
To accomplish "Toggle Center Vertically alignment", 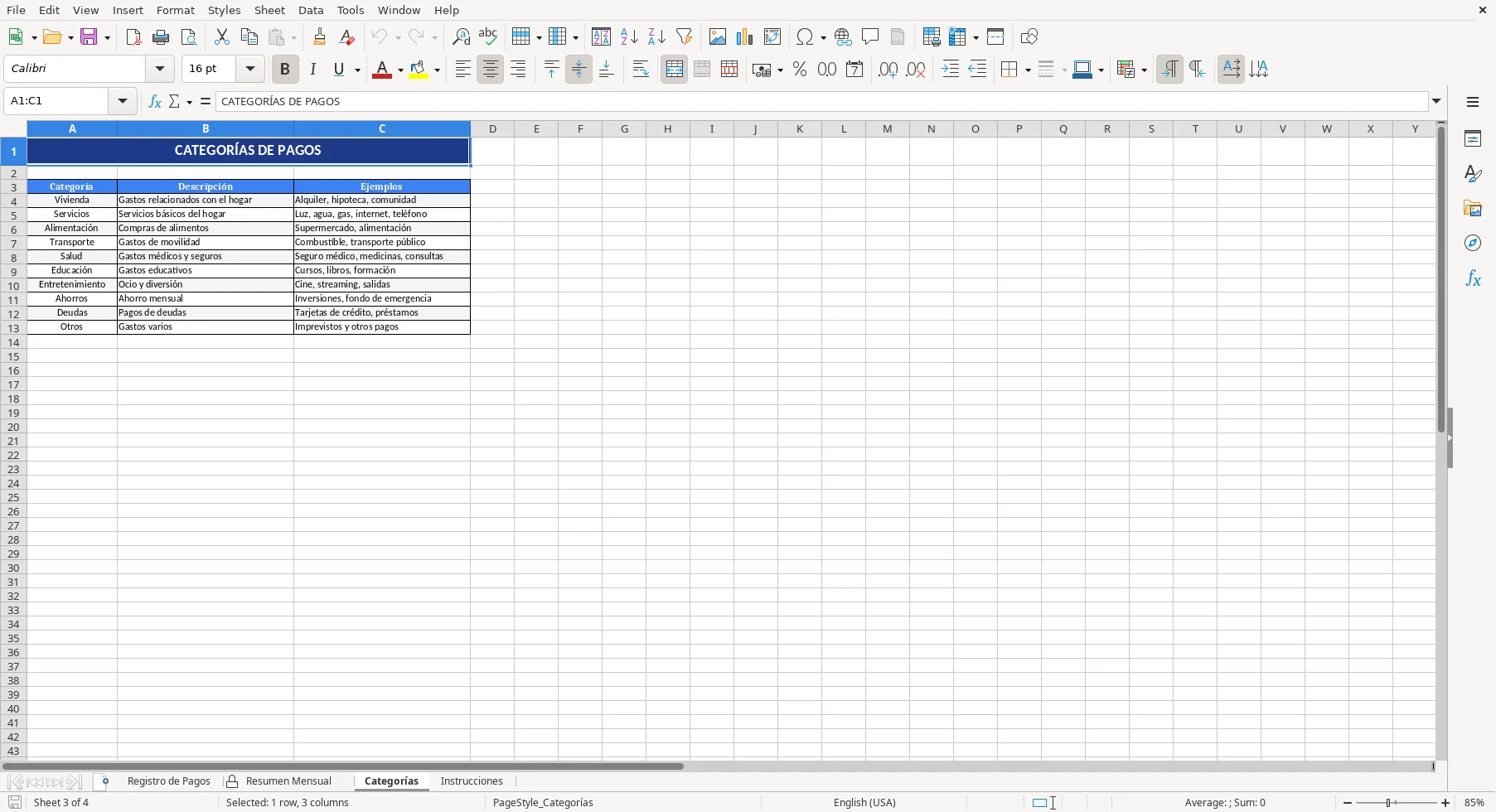I will (x=579, y=69).
